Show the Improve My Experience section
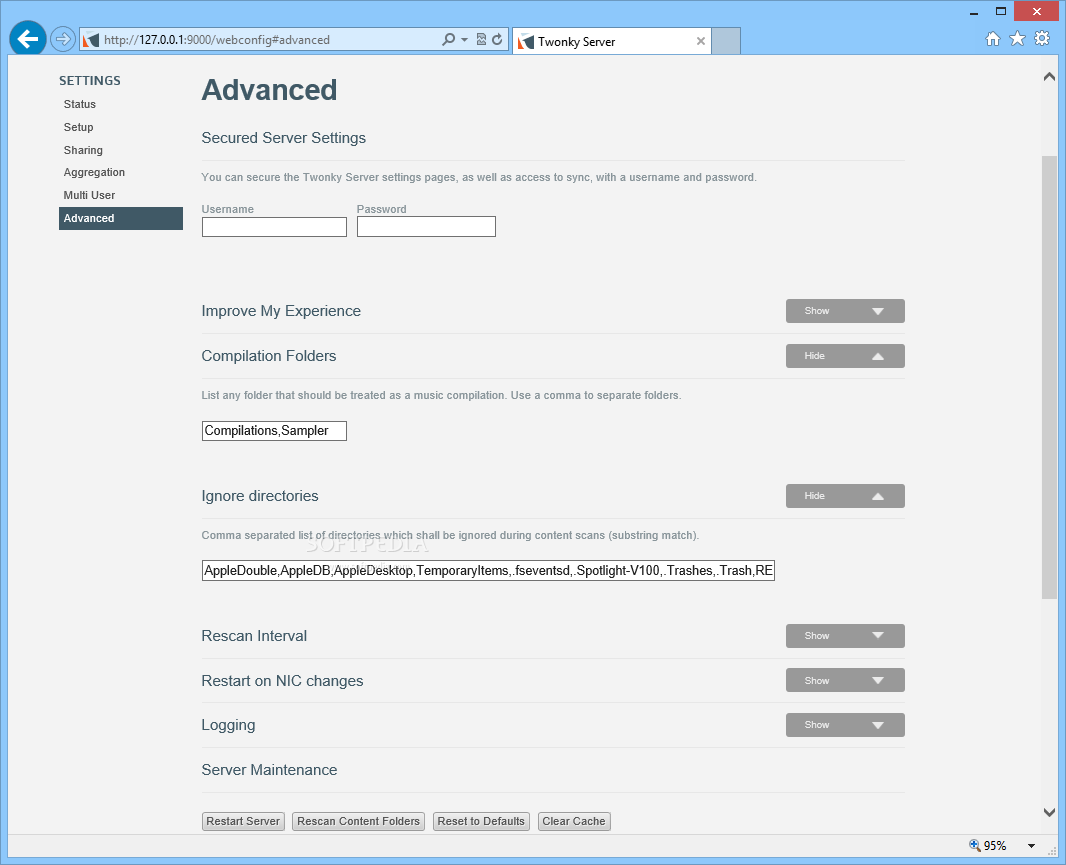Screen dimensions: 1066x865 click(845, 311)
